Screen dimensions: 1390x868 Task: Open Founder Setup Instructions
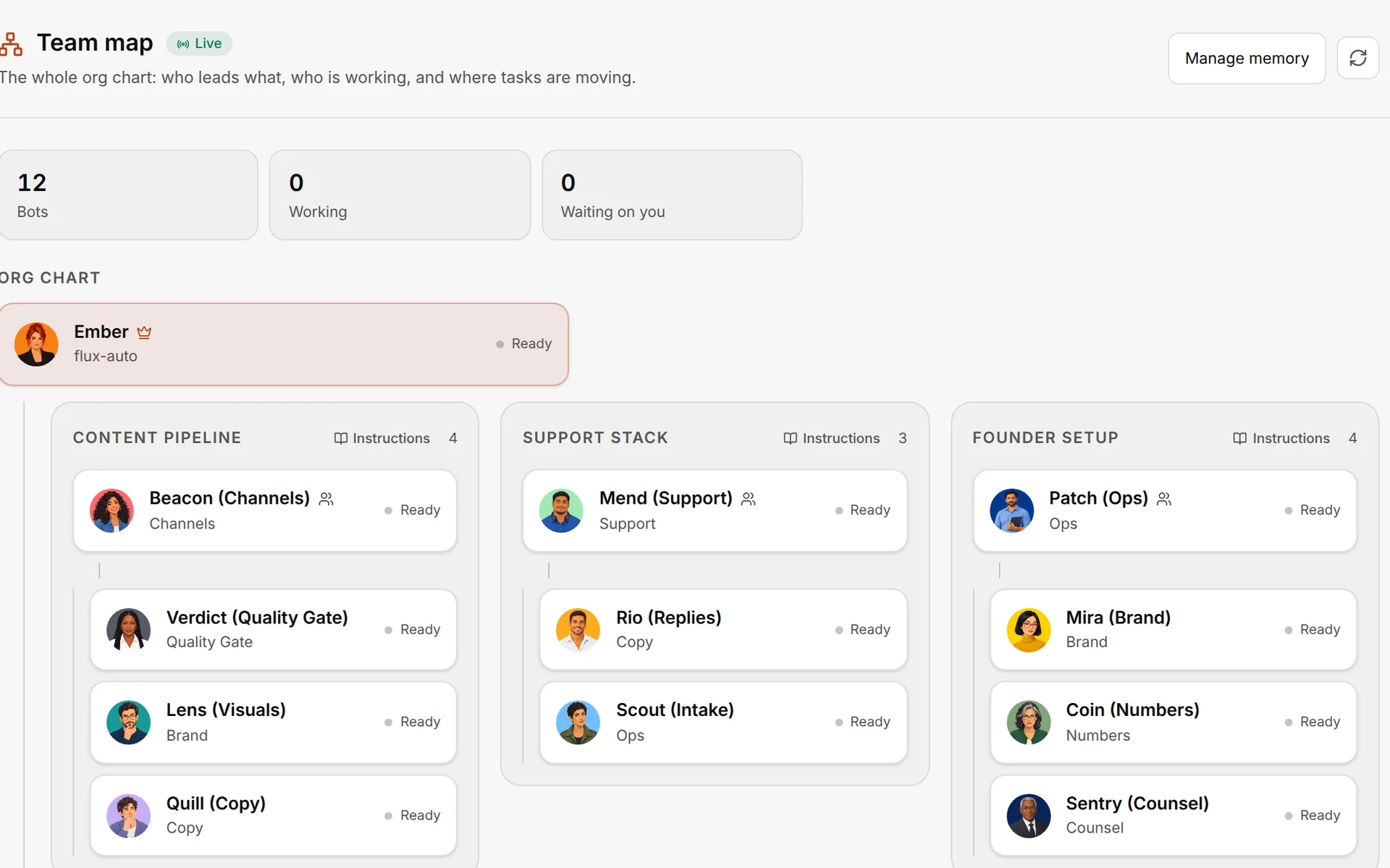[1281, 438]
